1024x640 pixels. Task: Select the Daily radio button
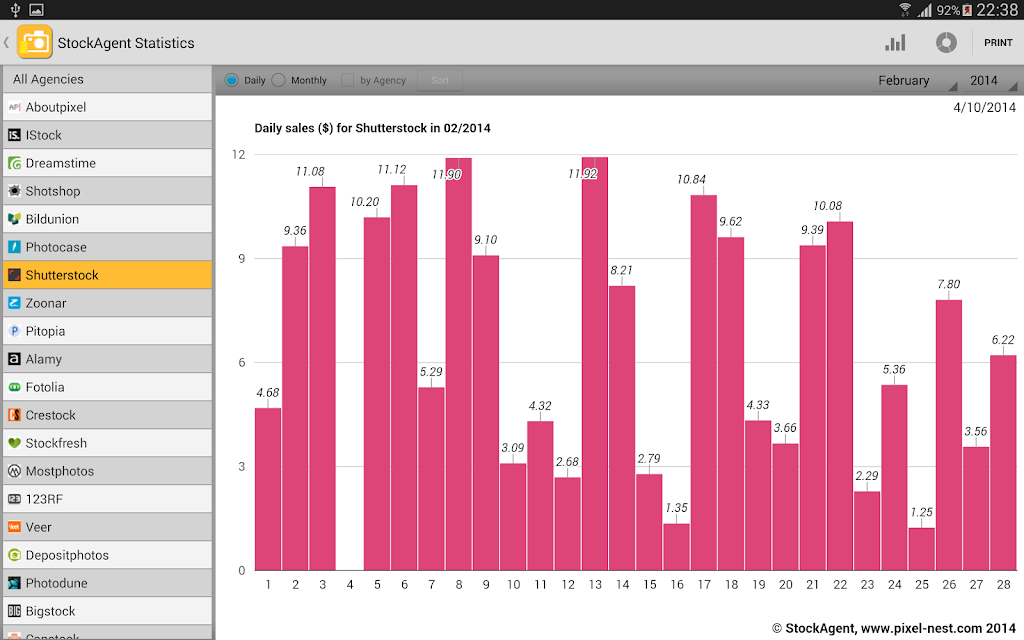[x=231, y=80]
